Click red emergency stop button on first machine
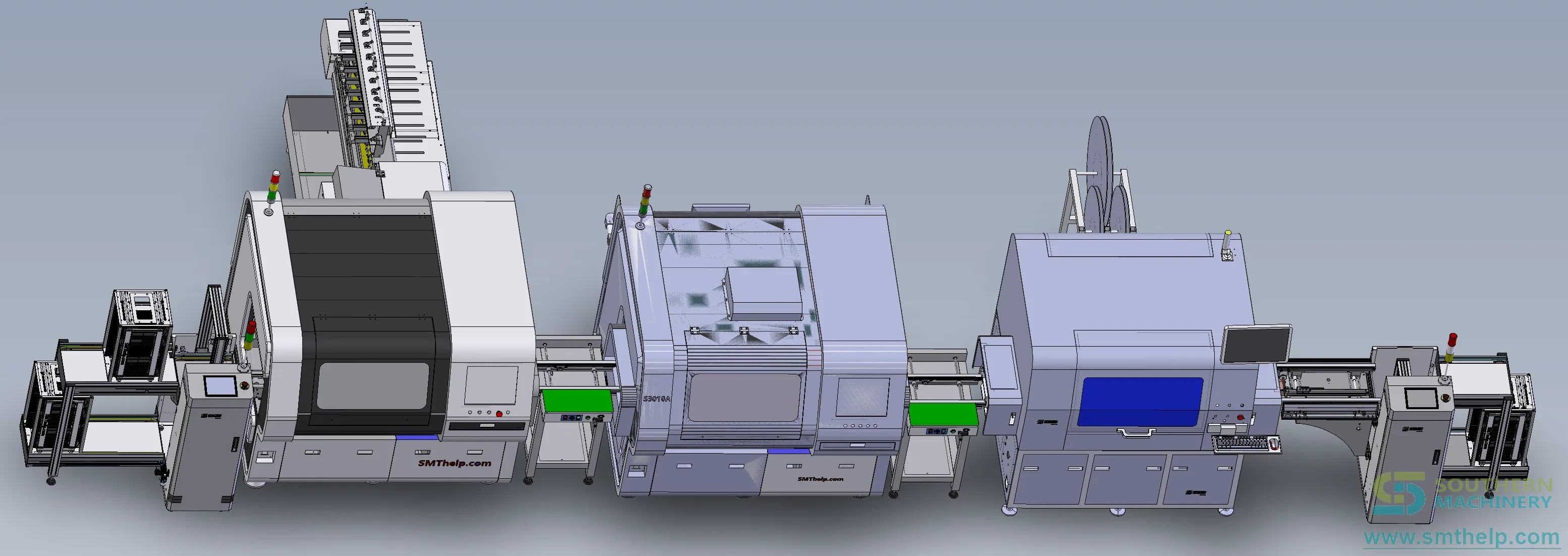The height and width of the screenshot is (556, 1568). (x=499, y=414)
